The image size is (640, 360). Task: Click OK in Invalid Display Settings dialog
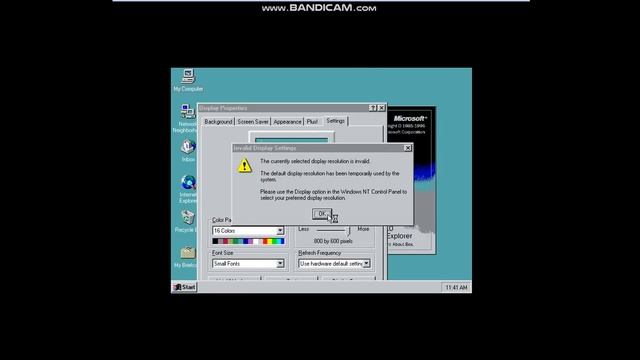pos(322,213)
